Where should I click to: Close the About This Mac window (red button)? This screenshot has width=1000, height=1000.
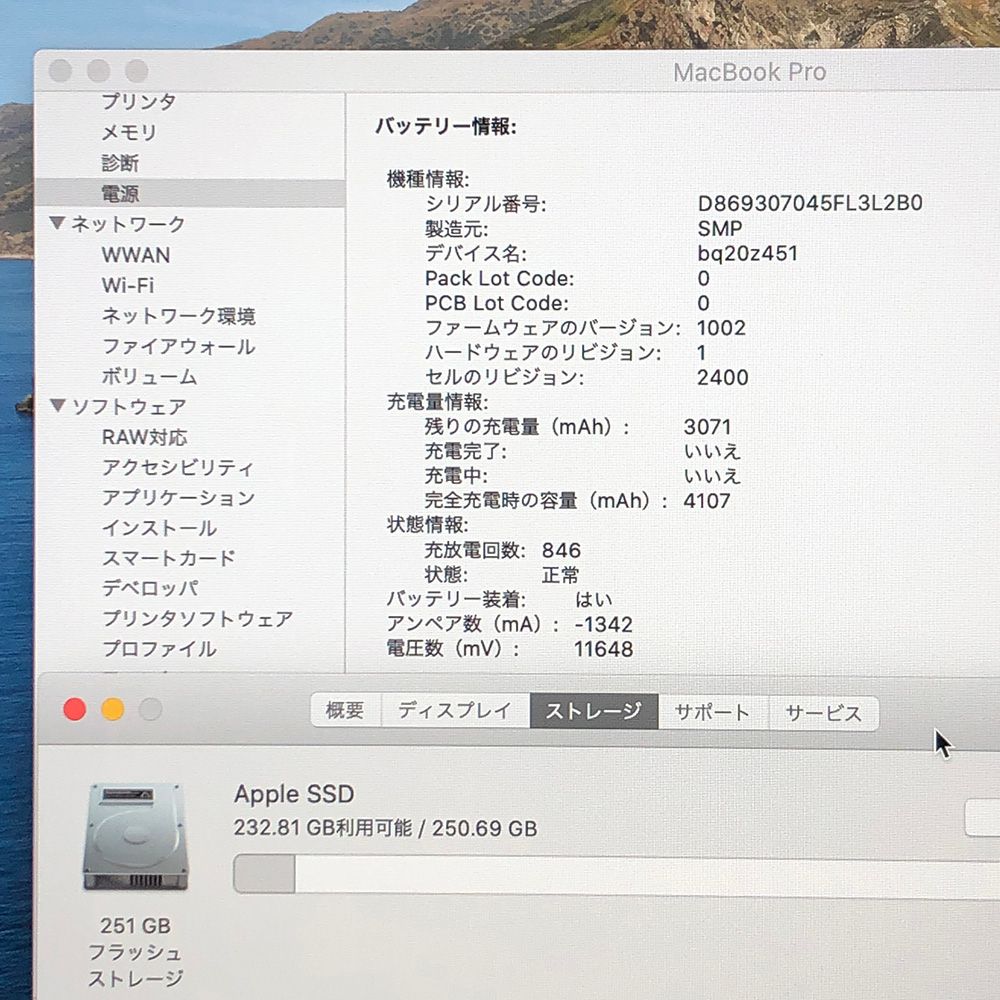(75, 709)
